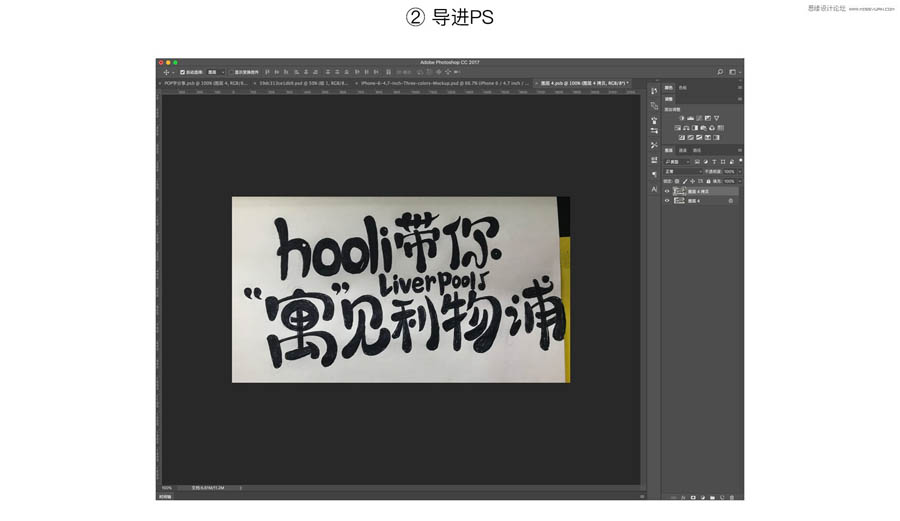Switch to the POP document tab at 100%

point(204,83)
